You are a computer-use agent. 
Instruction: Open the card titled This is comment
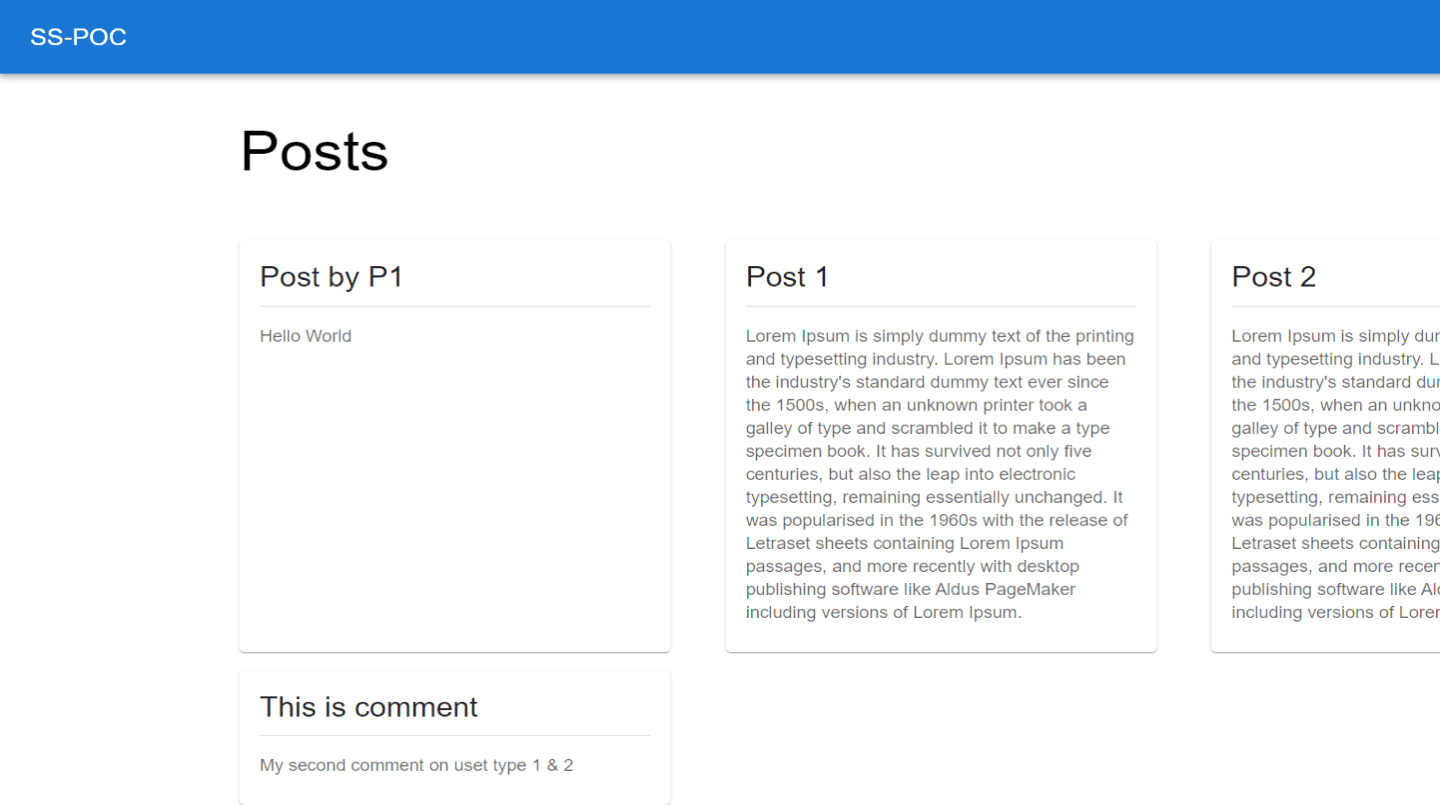pyautogui.click(x=369, y=707)
